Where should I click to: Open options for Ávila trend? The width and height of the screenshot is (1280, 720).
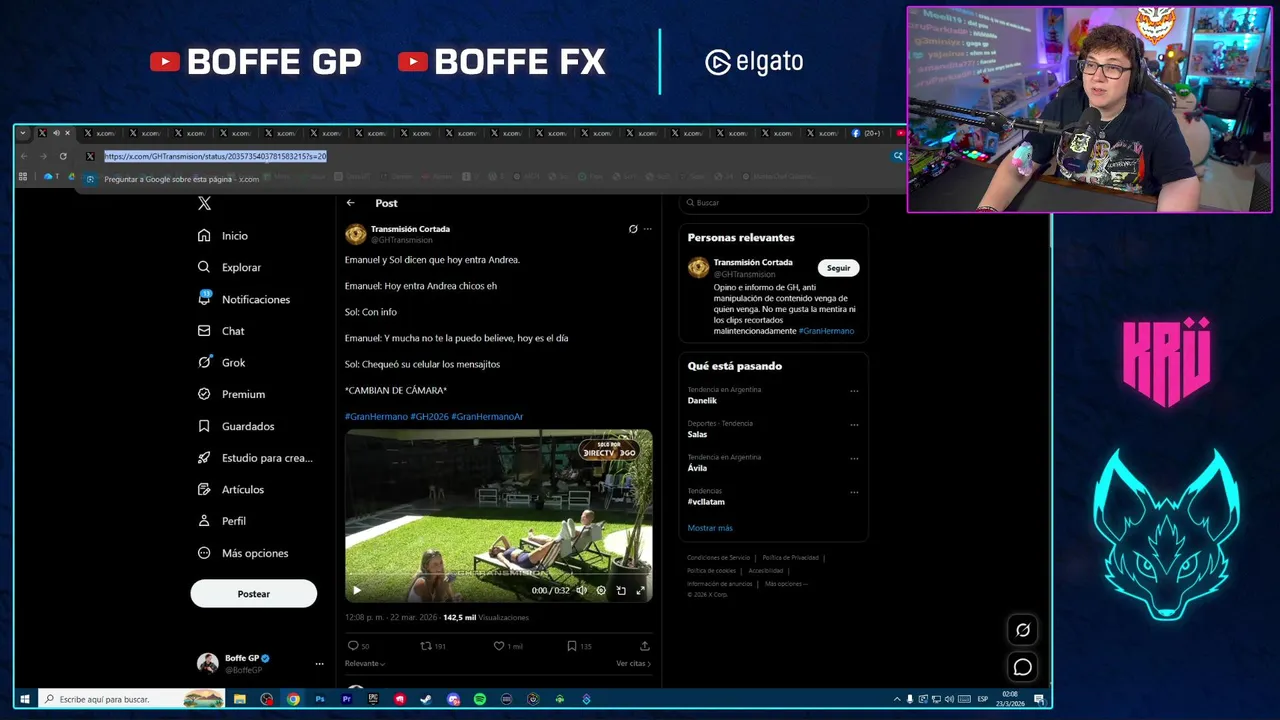click(x=854, y=458)
